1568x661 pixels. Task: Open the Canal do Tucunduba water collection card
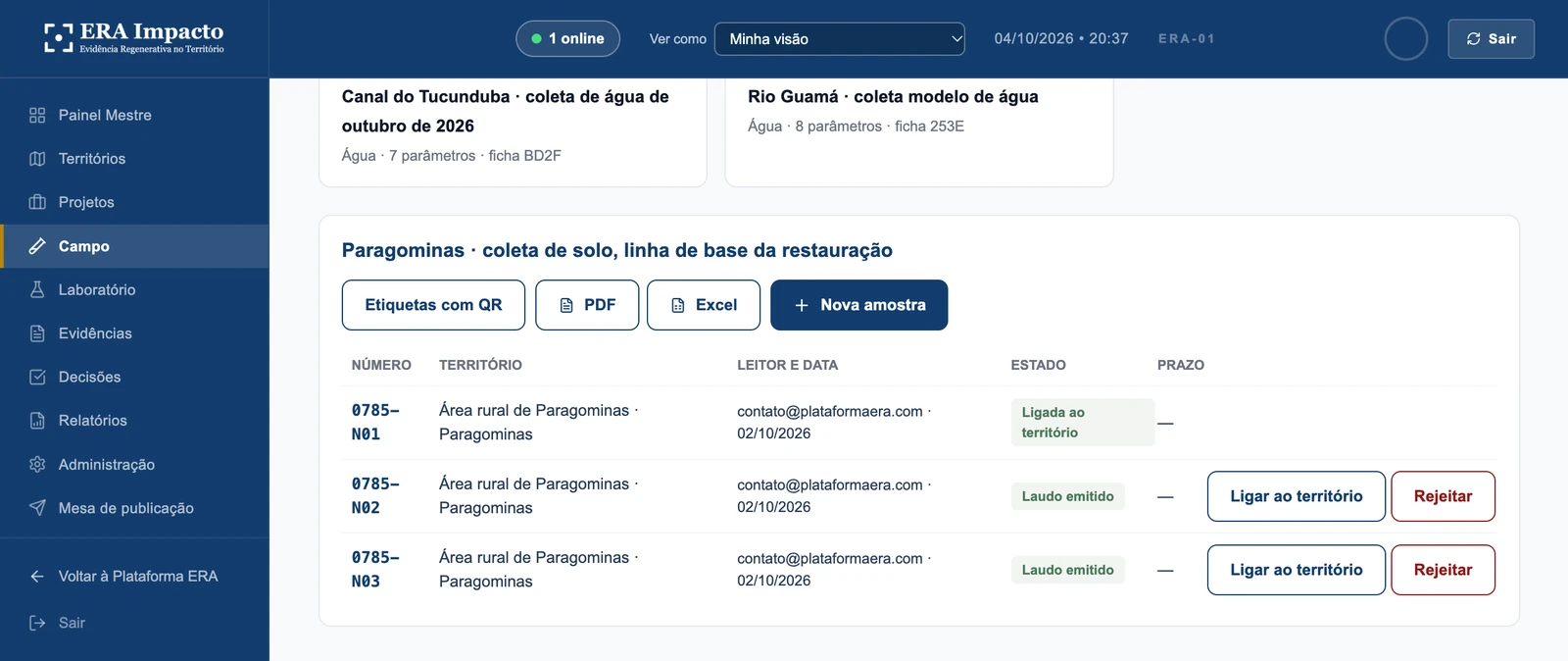(x=513, y=131)
